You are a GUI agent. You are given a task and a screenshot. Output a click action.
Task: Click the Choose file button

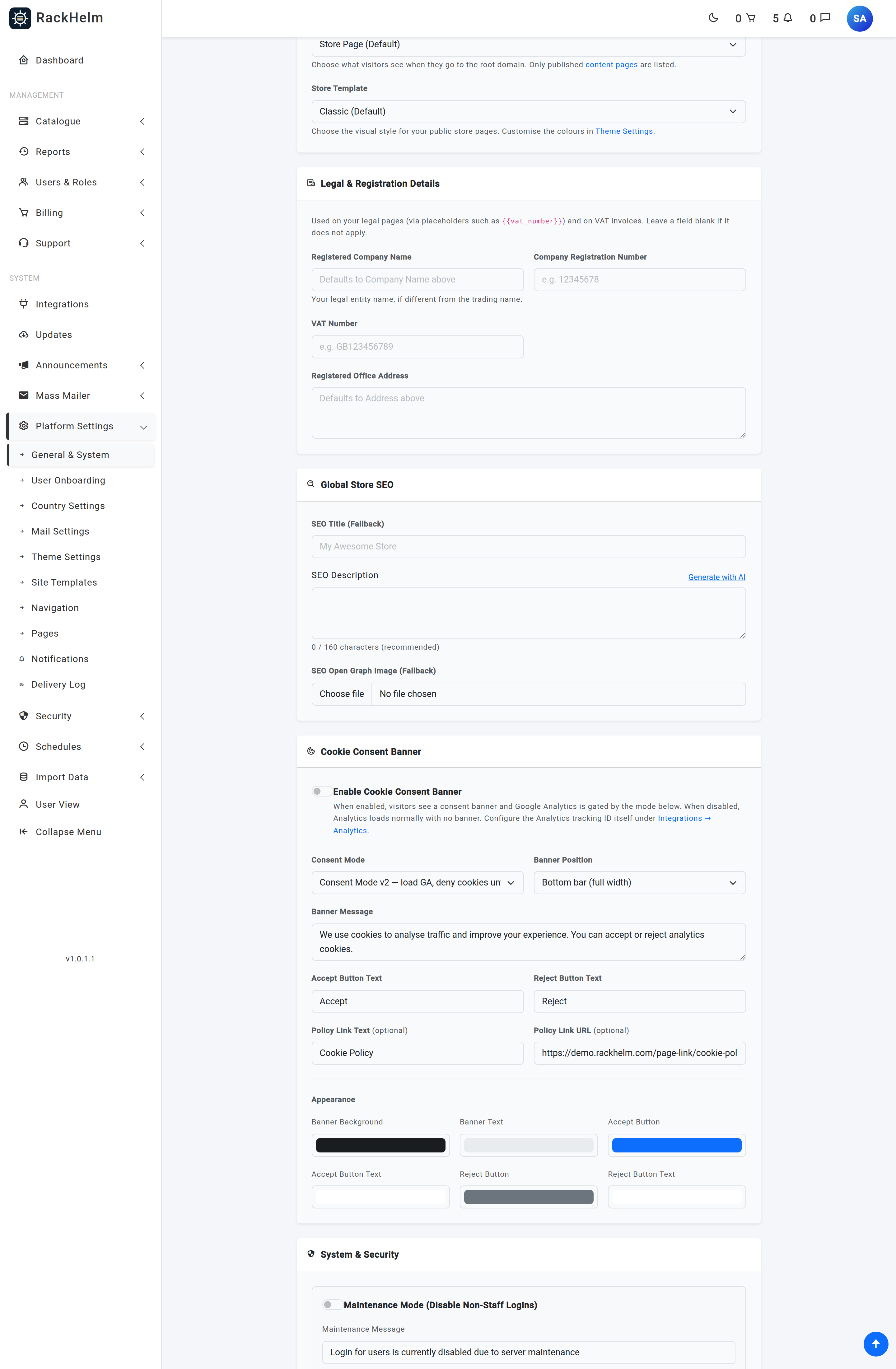(x=342, y=693)
